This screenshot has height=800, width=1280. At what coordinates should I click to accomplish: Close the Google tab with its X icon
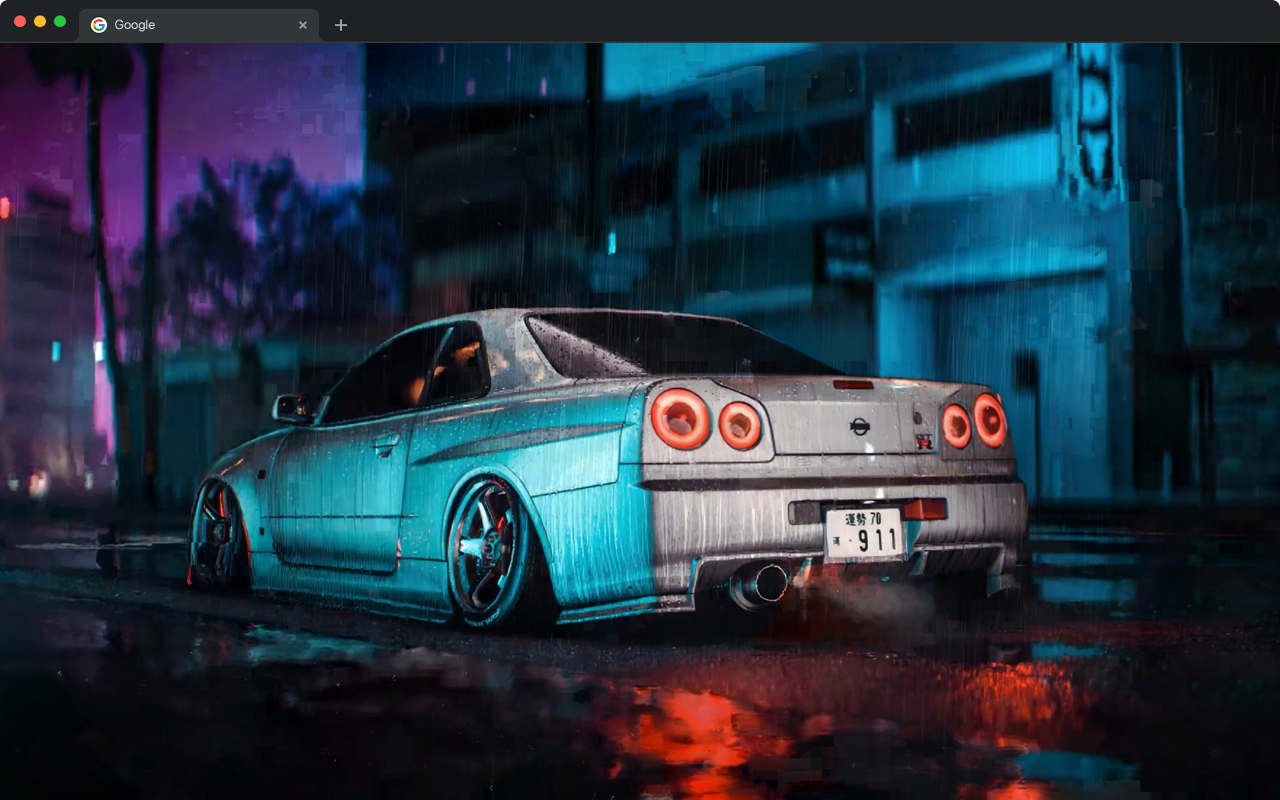303,25
